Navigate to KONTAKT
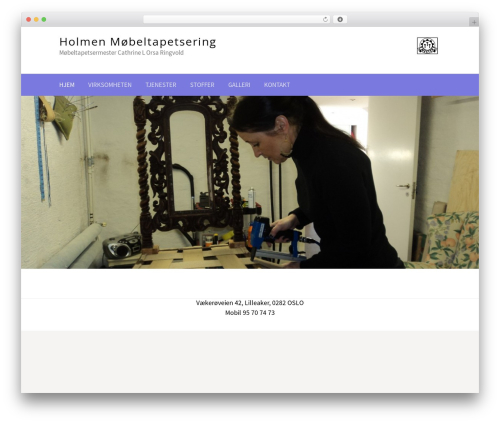The image size is (500, 423). click(277, 85)
